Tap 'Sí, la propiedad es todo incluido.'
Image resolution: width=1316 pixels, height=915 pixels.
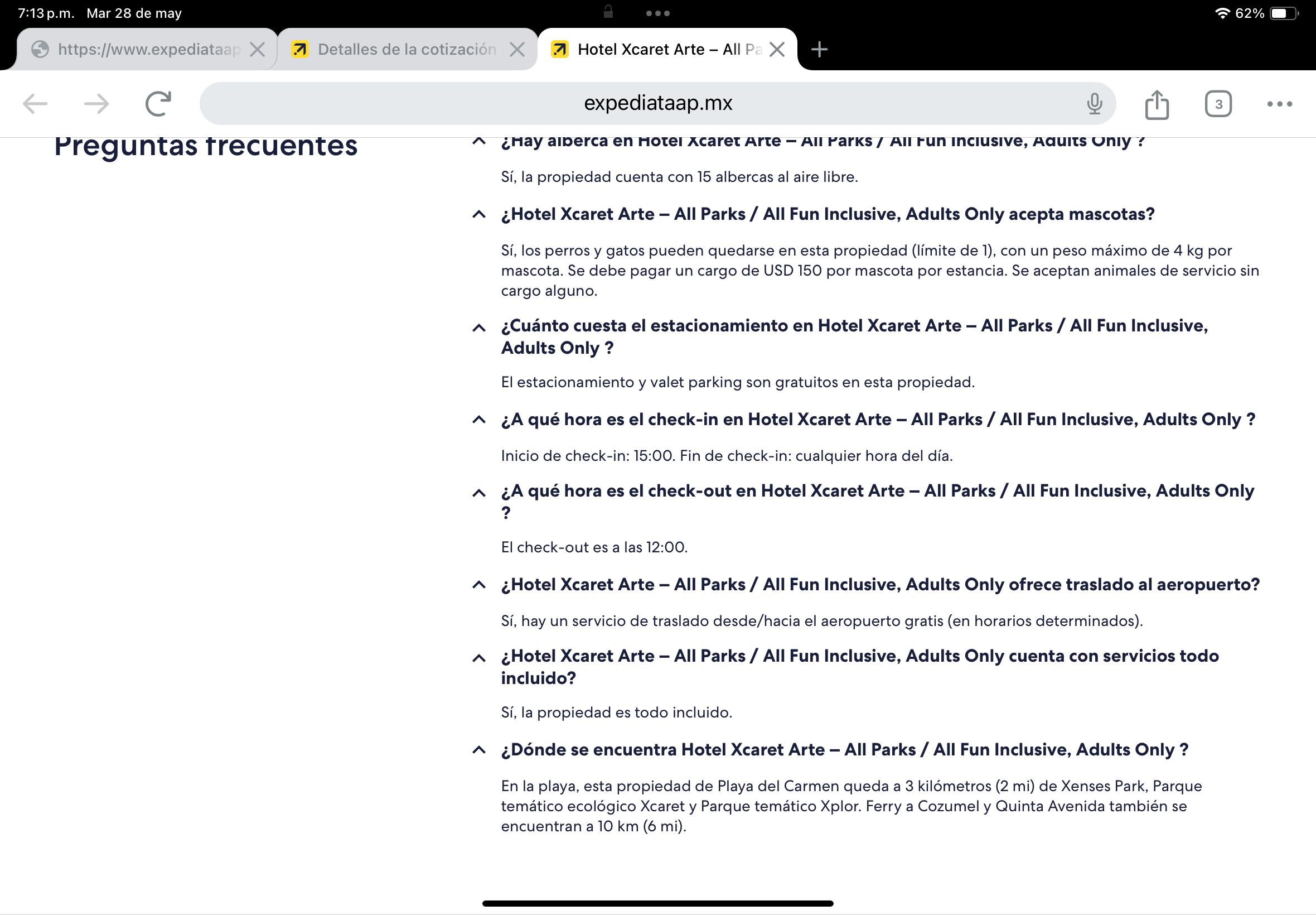click(617, 712)
